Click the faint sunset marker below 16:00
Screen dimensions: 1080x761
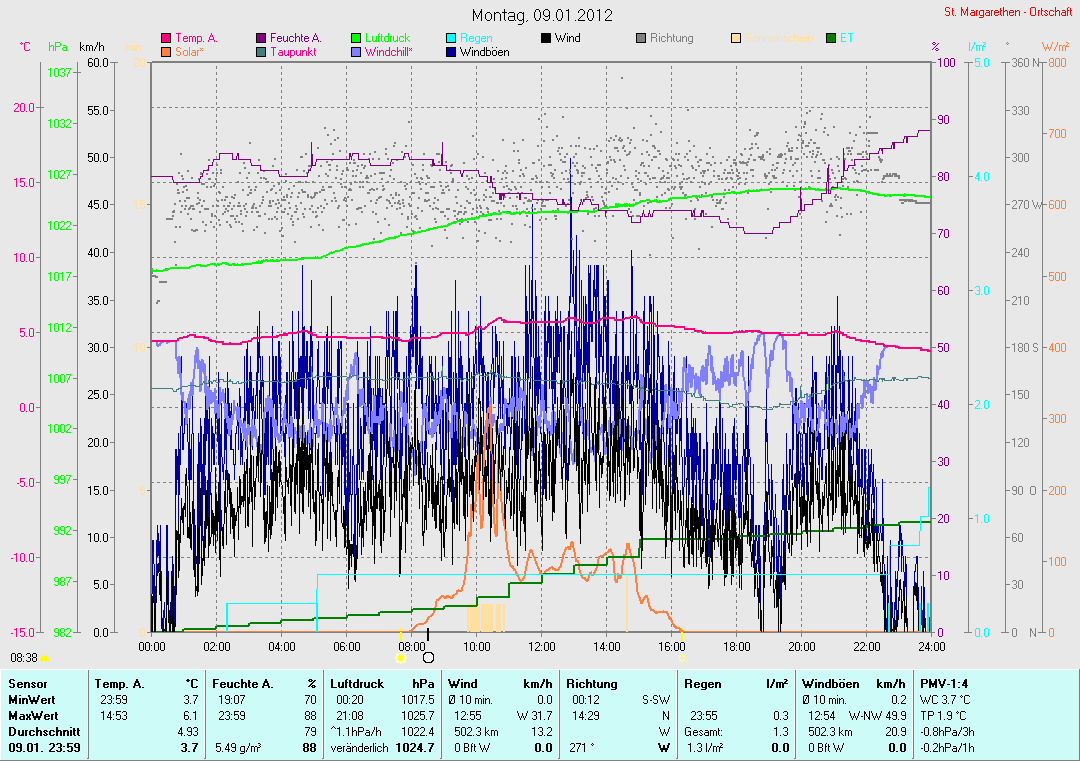[682, 658]
